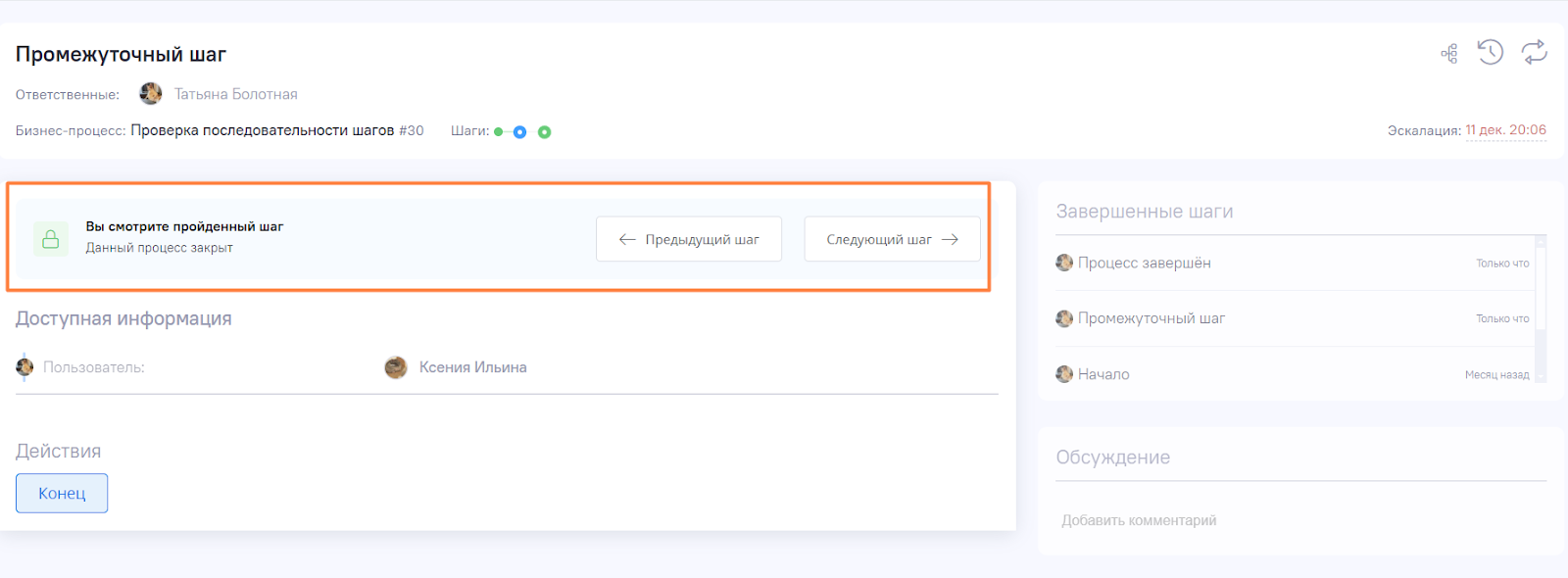
Task: Go to Следующий шаг
Action: (892, 239)
